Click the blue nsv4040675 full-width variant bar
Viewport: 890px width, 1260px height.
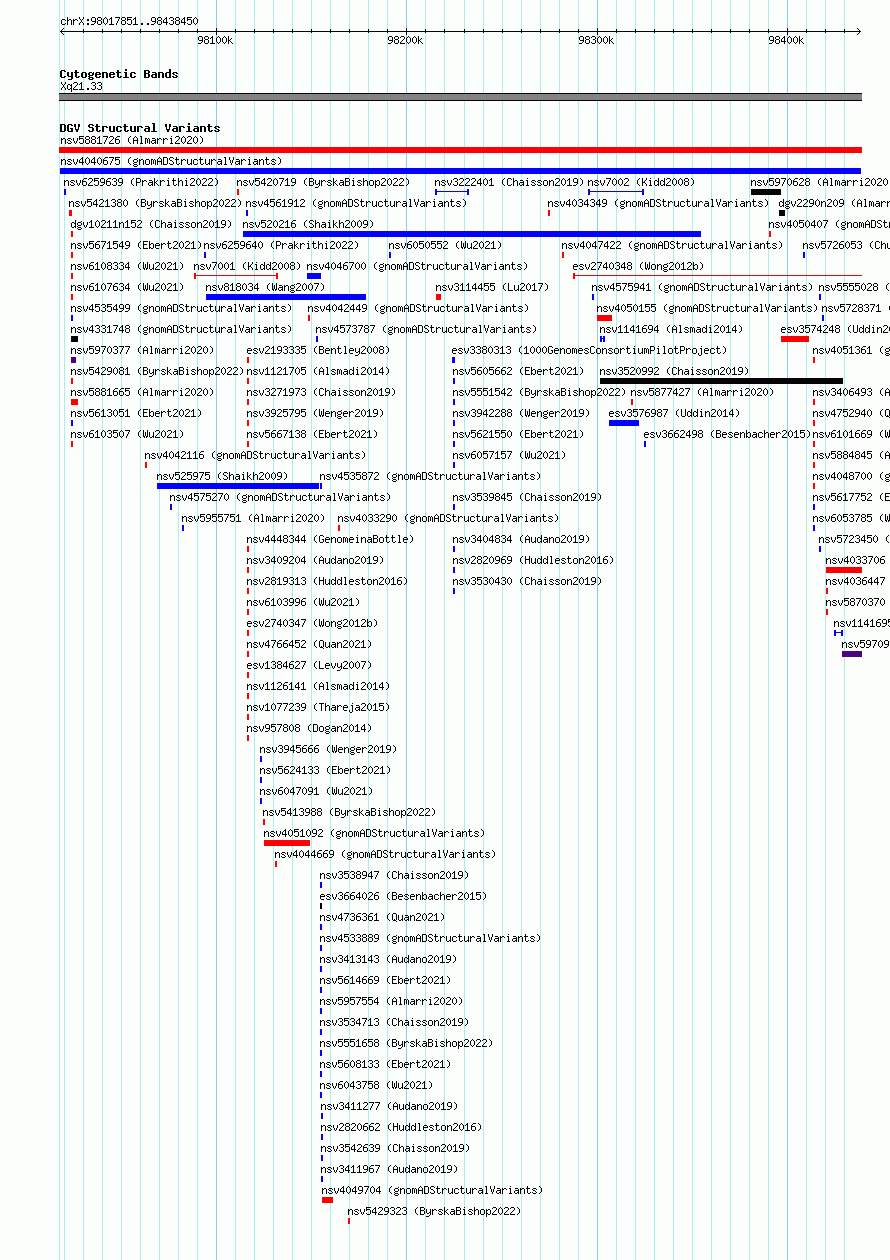coord(461,171)
